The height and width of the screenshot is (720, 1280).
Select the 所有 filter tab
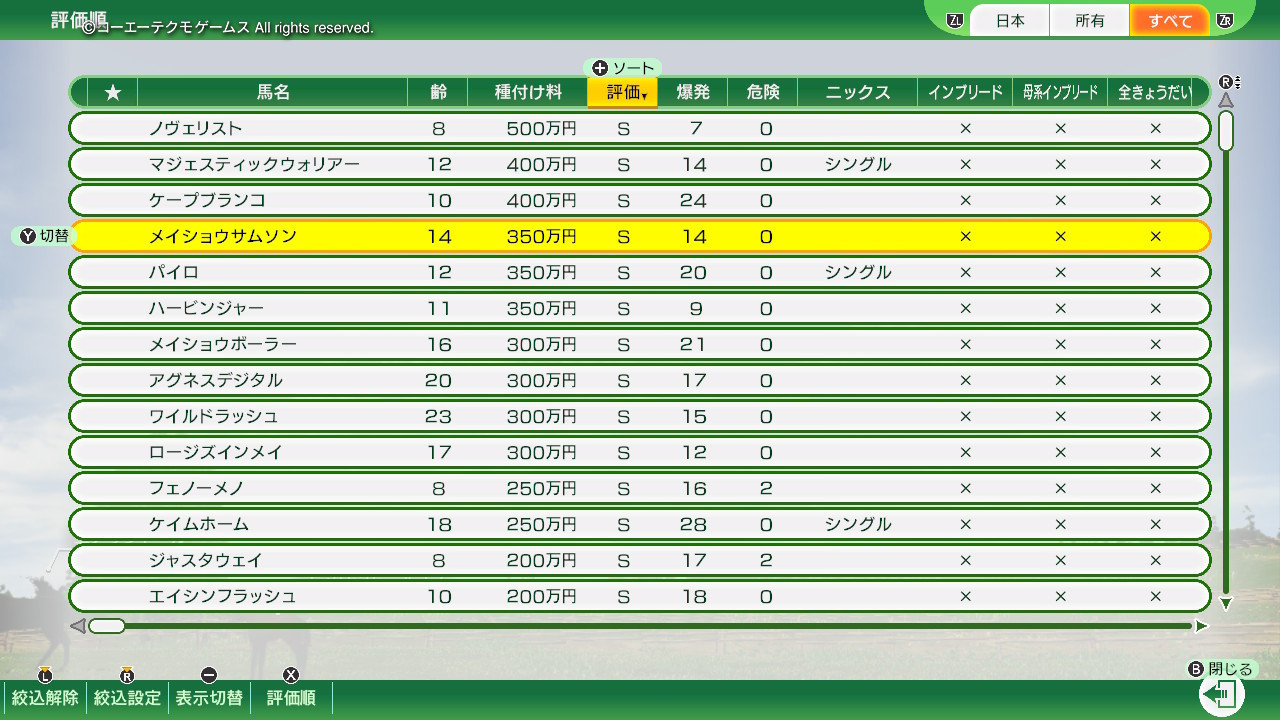coord(1090,20)
